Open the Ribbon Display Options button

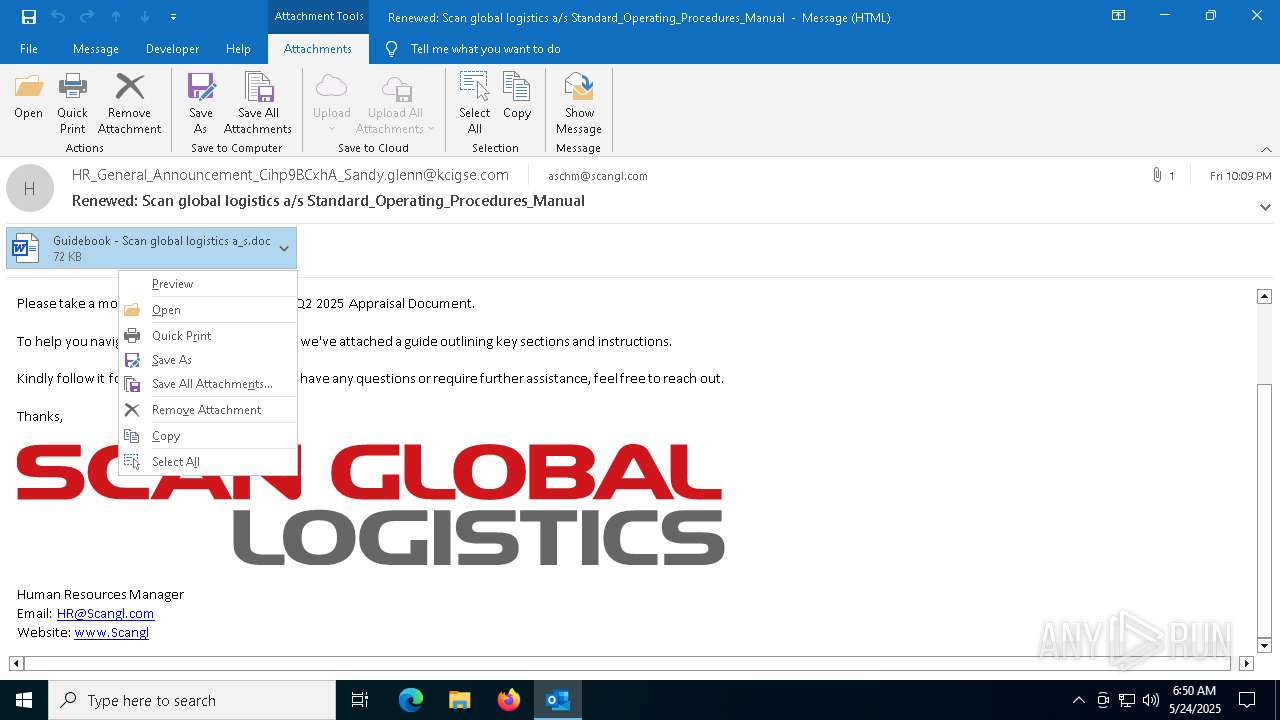coord(1119,16)
